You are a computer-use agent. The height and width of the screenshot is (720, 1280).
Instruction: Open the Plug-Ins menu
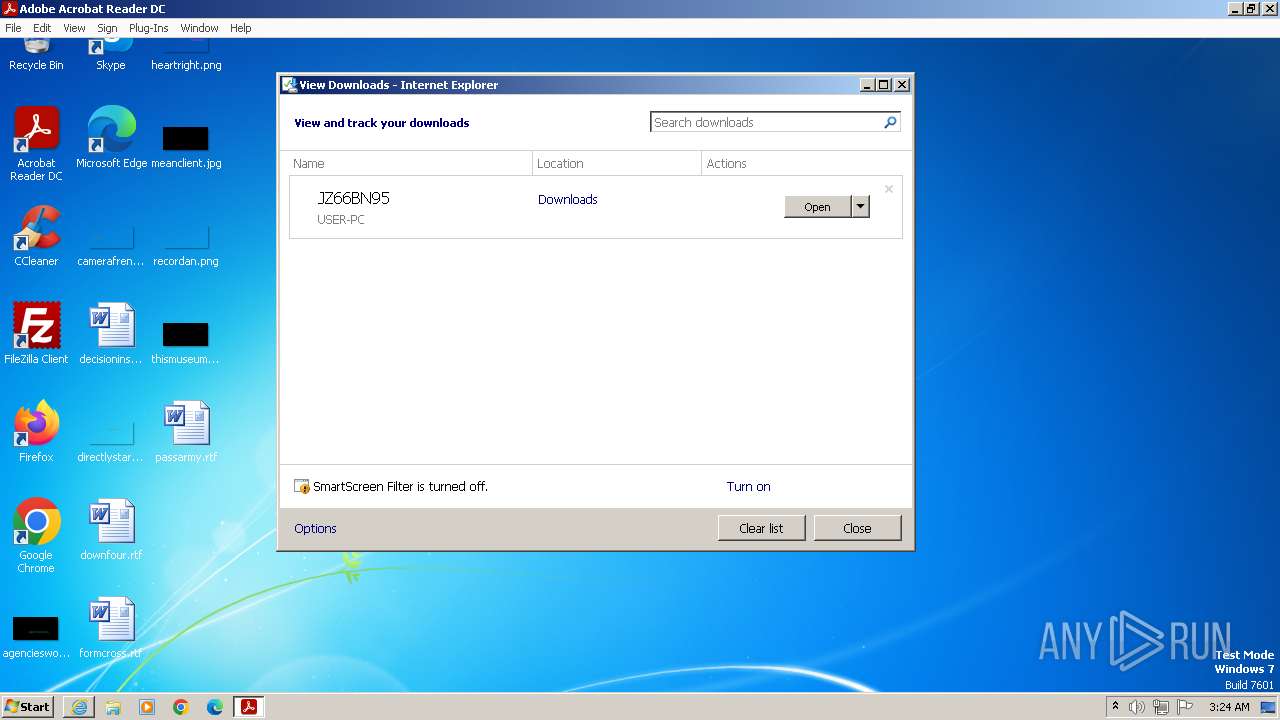point(149,28)
